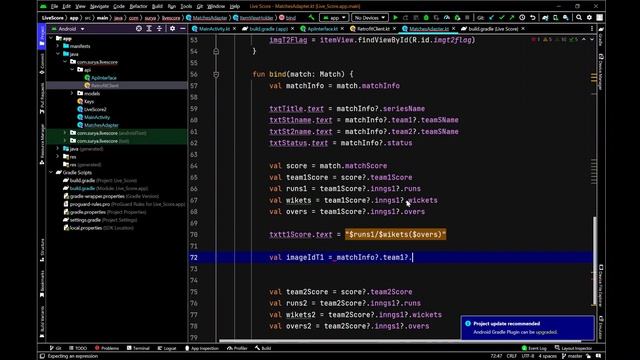The image size is (640, 360).
Task: Close the MainActivity.kt tab
Action: [234, 29]
